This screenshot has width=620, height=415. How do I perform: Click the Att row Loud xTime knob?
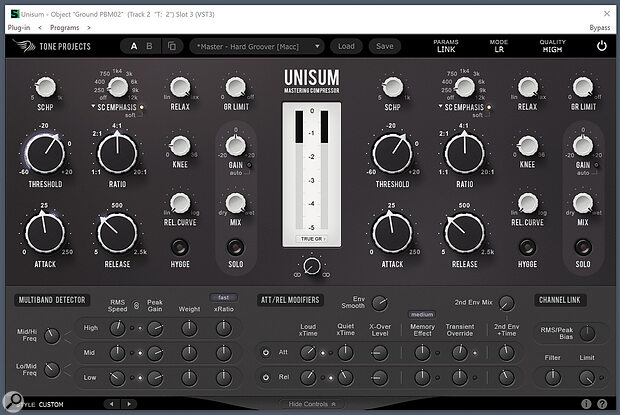308,353
